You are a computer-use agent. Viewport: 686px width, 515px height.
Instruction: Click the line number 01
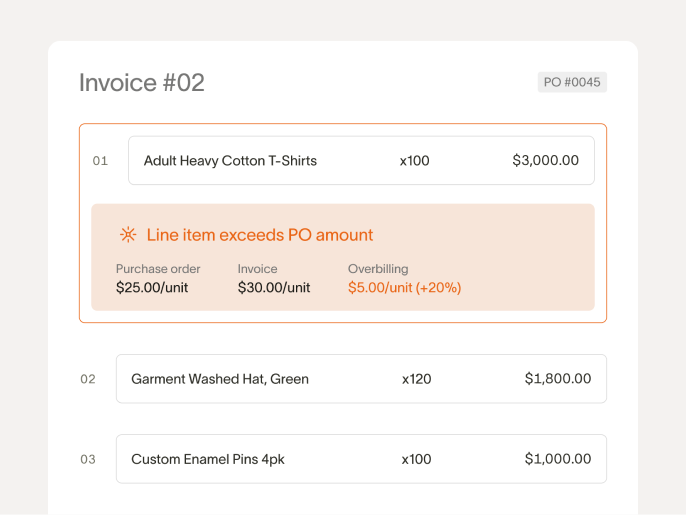click(x=100, y=161)
